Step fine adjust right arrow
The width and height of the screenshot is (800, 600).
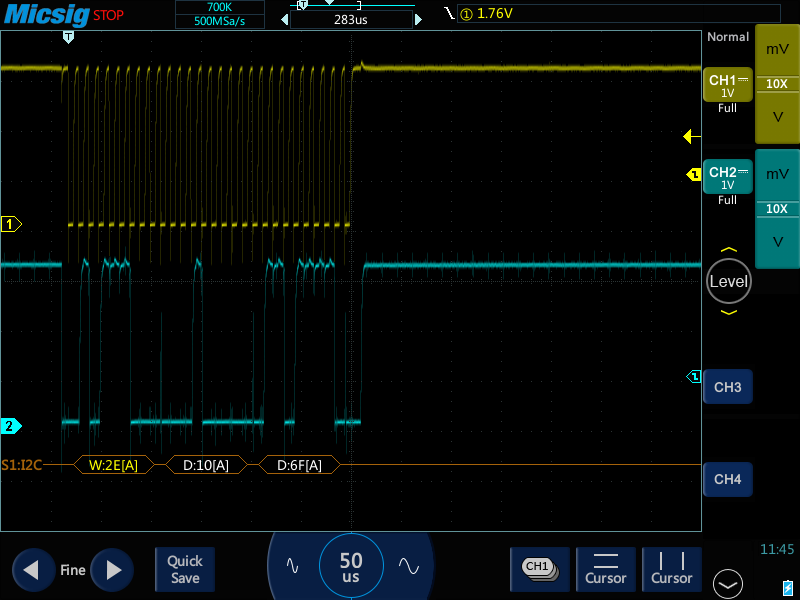(112, 570)
